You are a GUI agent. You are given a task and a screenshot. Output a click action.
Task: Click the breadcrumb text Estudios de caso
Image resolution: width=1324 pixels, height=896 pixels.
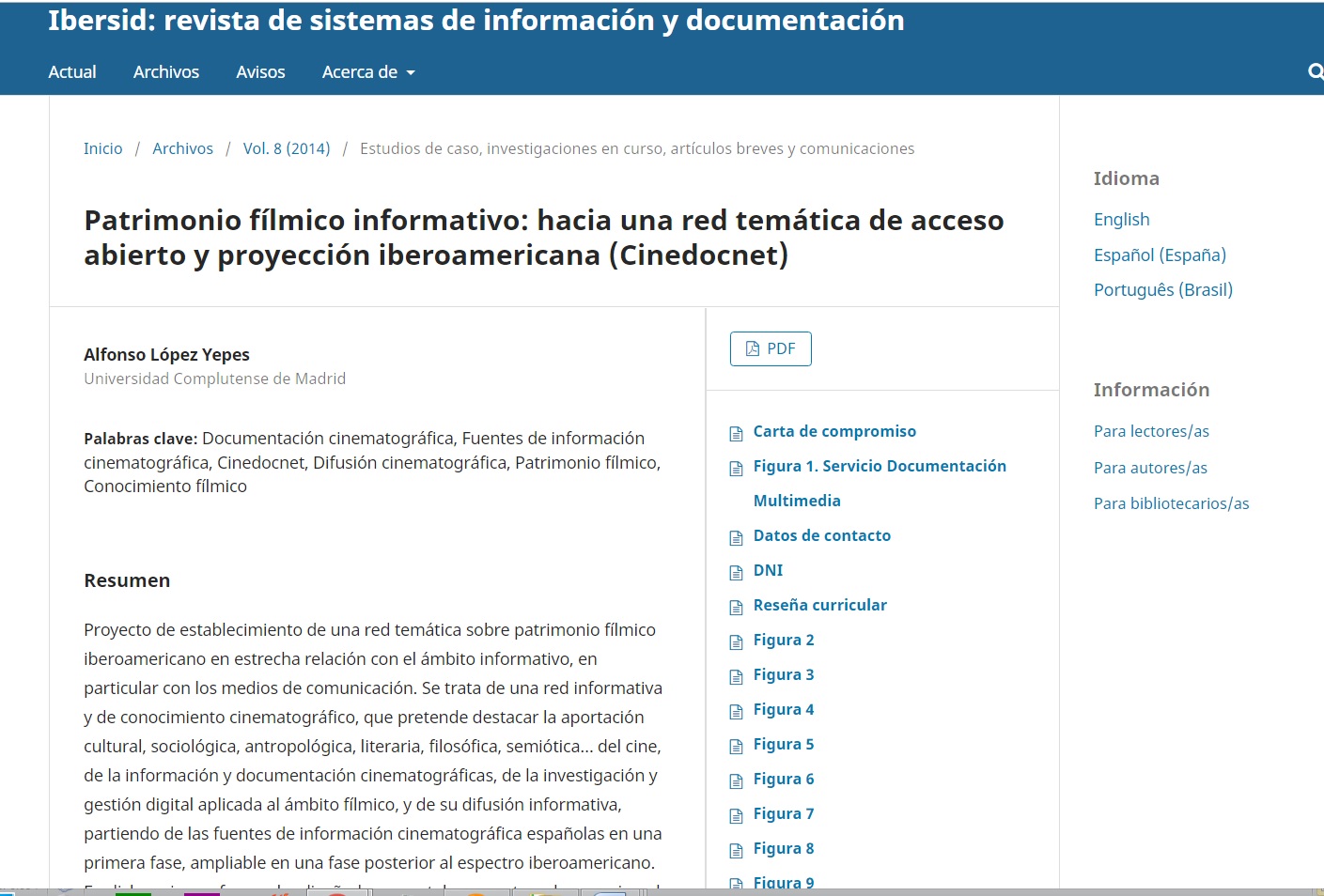pyautogui.click(x=637, y=148)
